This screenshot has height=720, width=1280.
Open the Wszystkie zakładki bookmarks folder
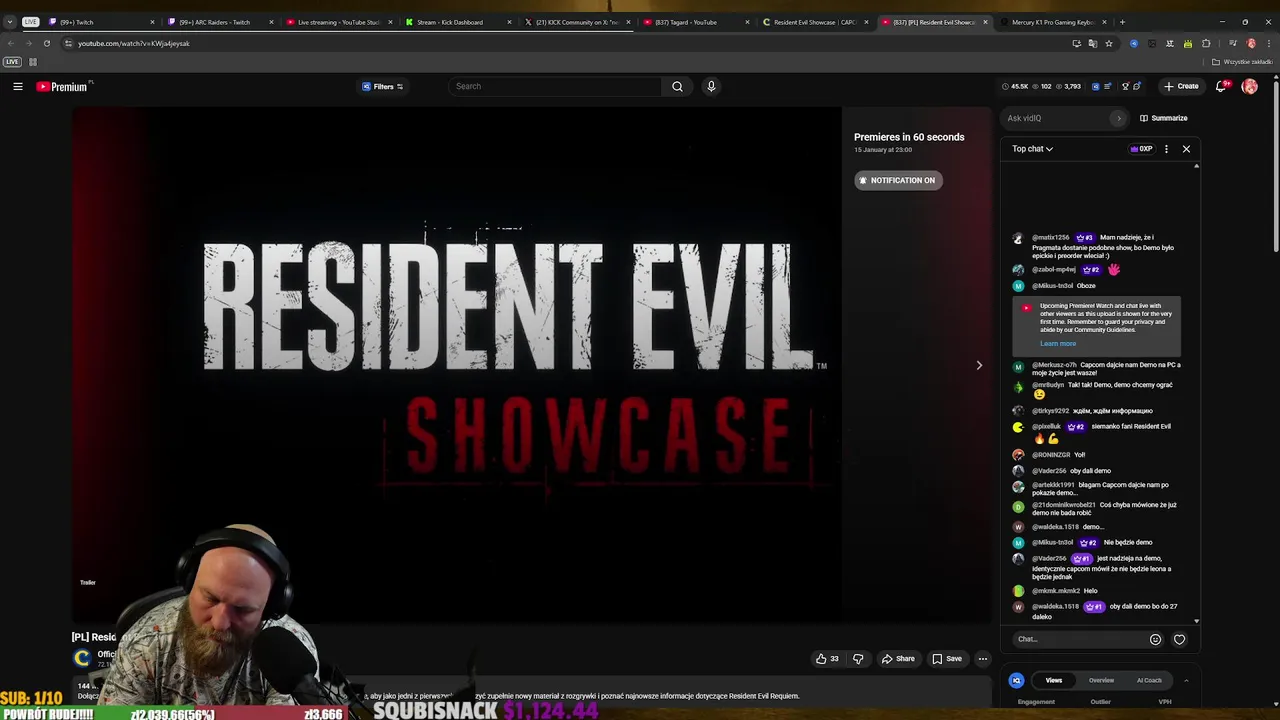pos(1242,62)
